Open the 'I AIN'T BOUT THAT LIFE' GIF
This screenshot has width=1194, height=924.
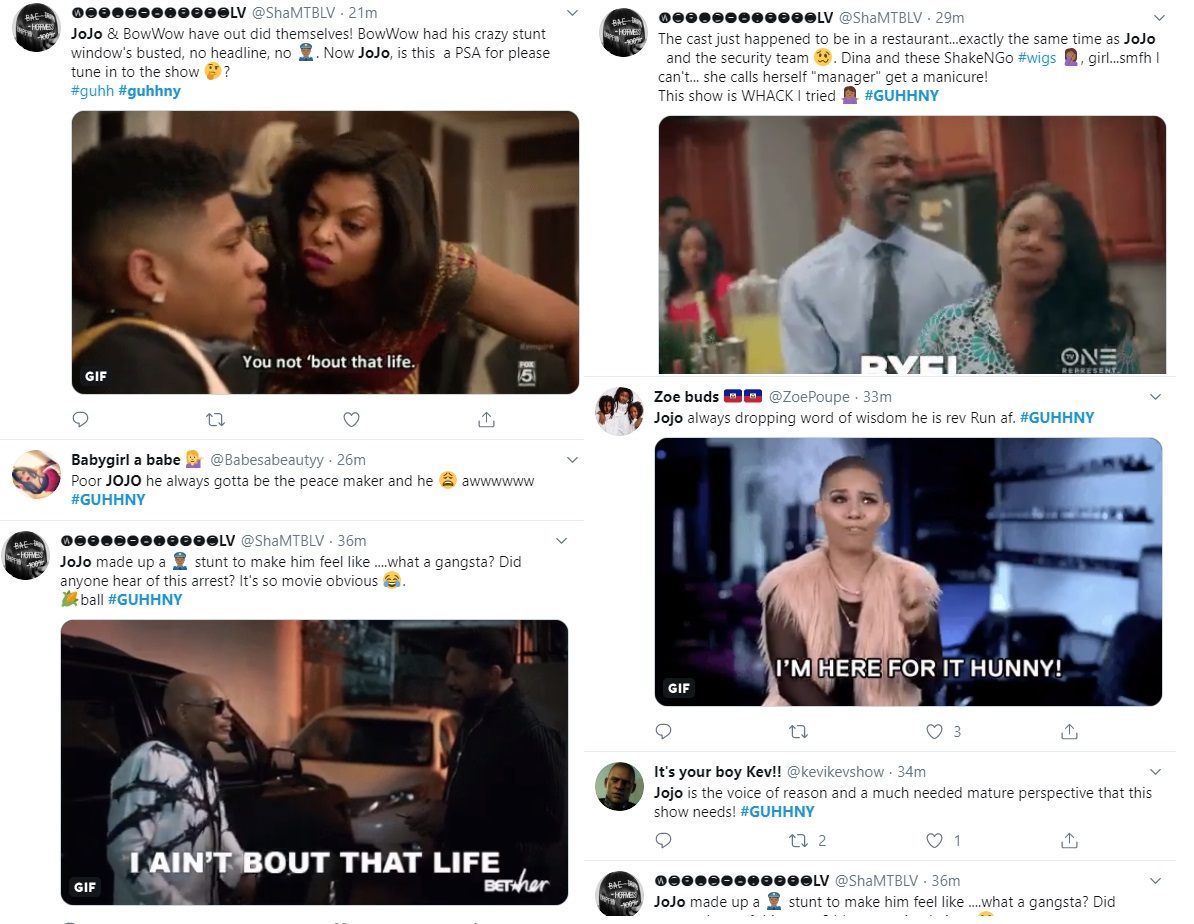click(x=314, y=762)
